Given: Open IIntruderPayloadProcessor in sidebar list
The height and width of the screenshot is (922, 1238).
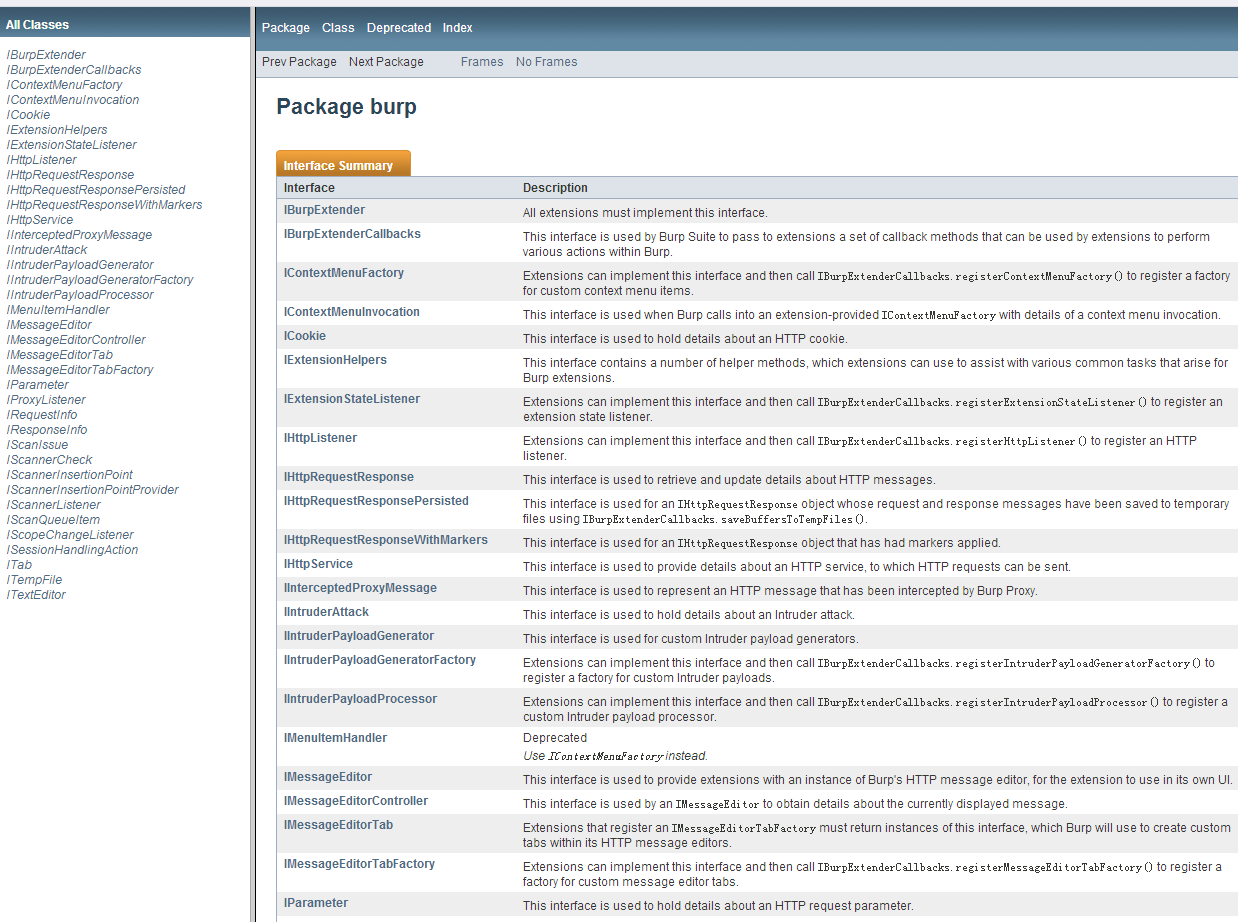Looking at the screenshot, I should pos(80,295).
